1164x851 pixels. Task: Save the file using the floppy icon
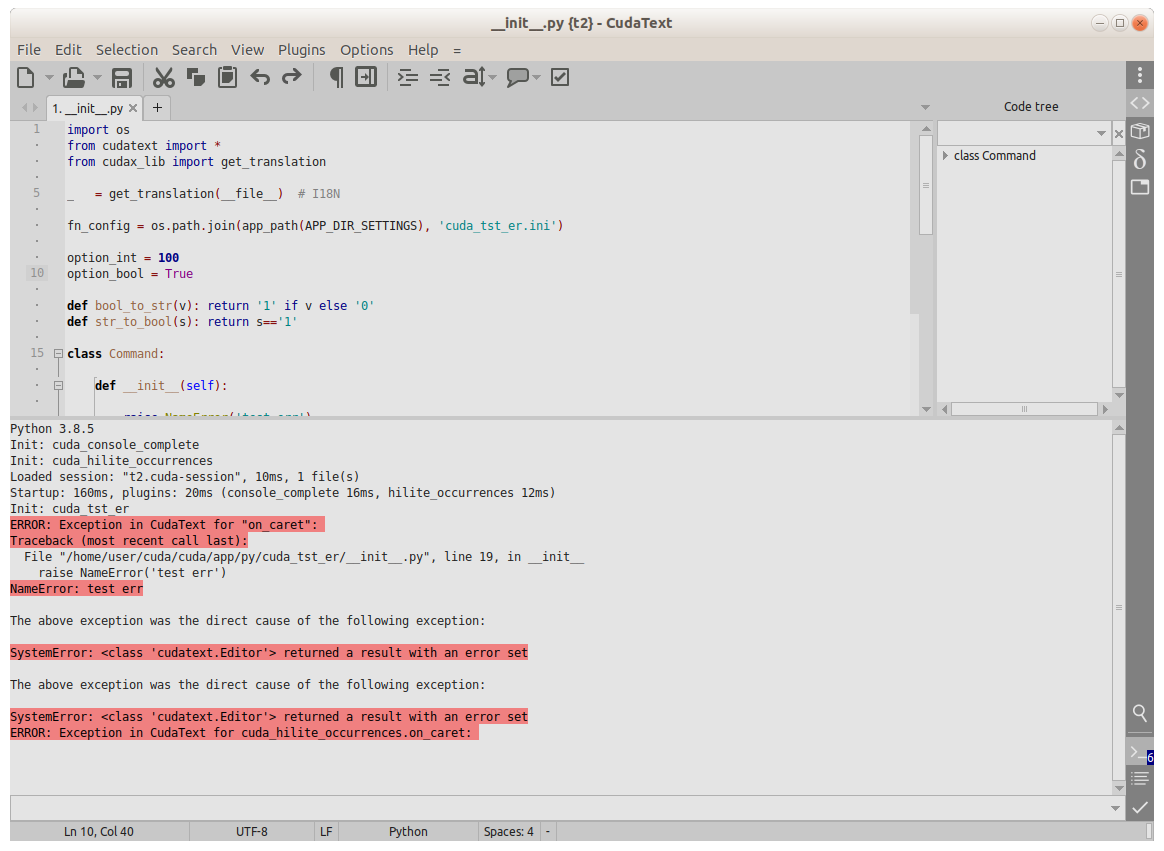[x=122, y=77]
